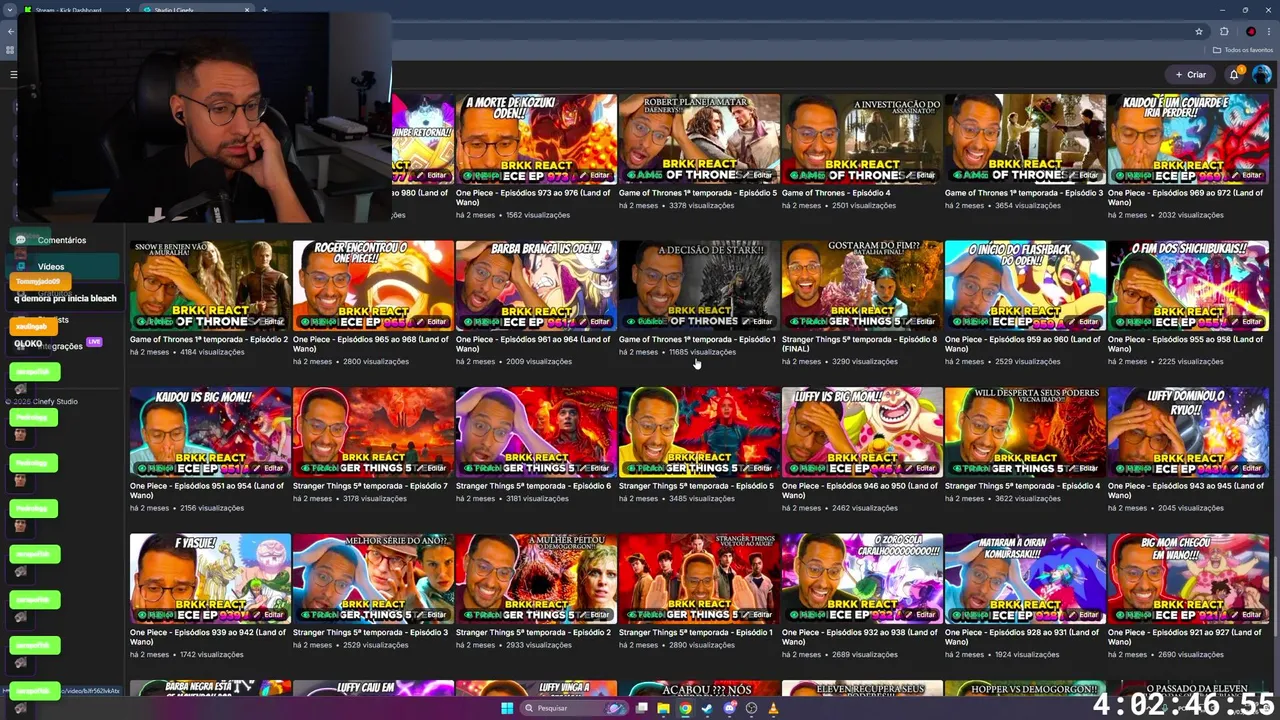
Task: Bookmark this page with the star icon
Action: (1199, 31)
